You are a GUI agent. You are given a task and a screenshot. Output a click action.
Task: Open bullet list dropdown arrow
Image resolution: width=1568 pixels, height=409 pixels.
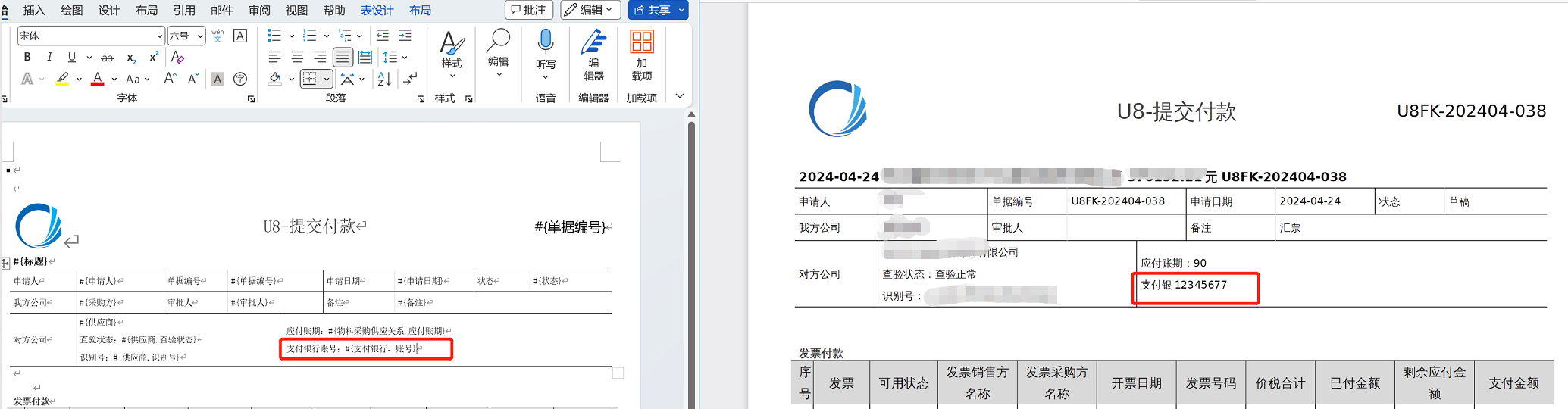291,36
